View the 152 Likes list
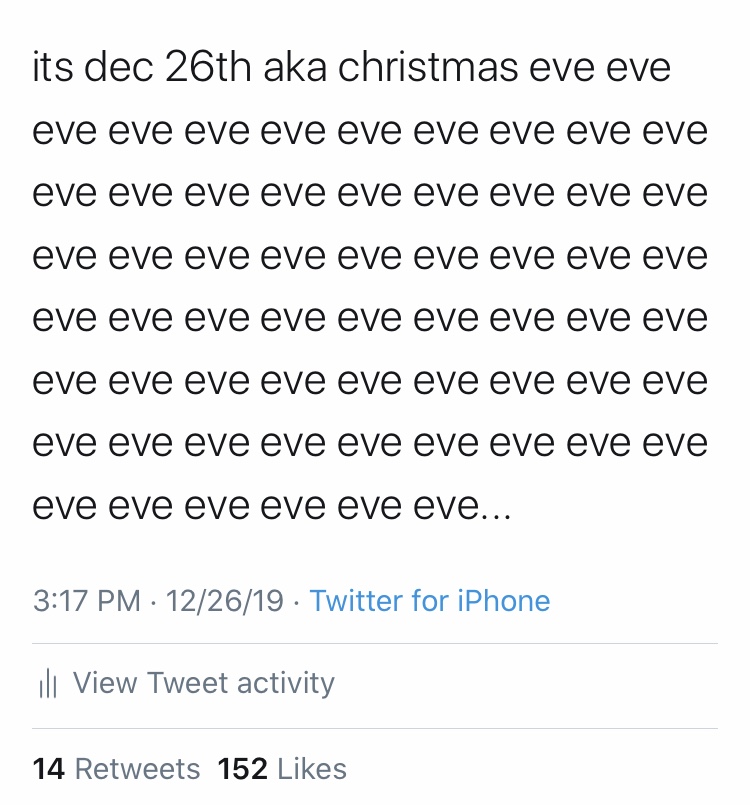Screen dimensions: 750x805 pos(282,769)
